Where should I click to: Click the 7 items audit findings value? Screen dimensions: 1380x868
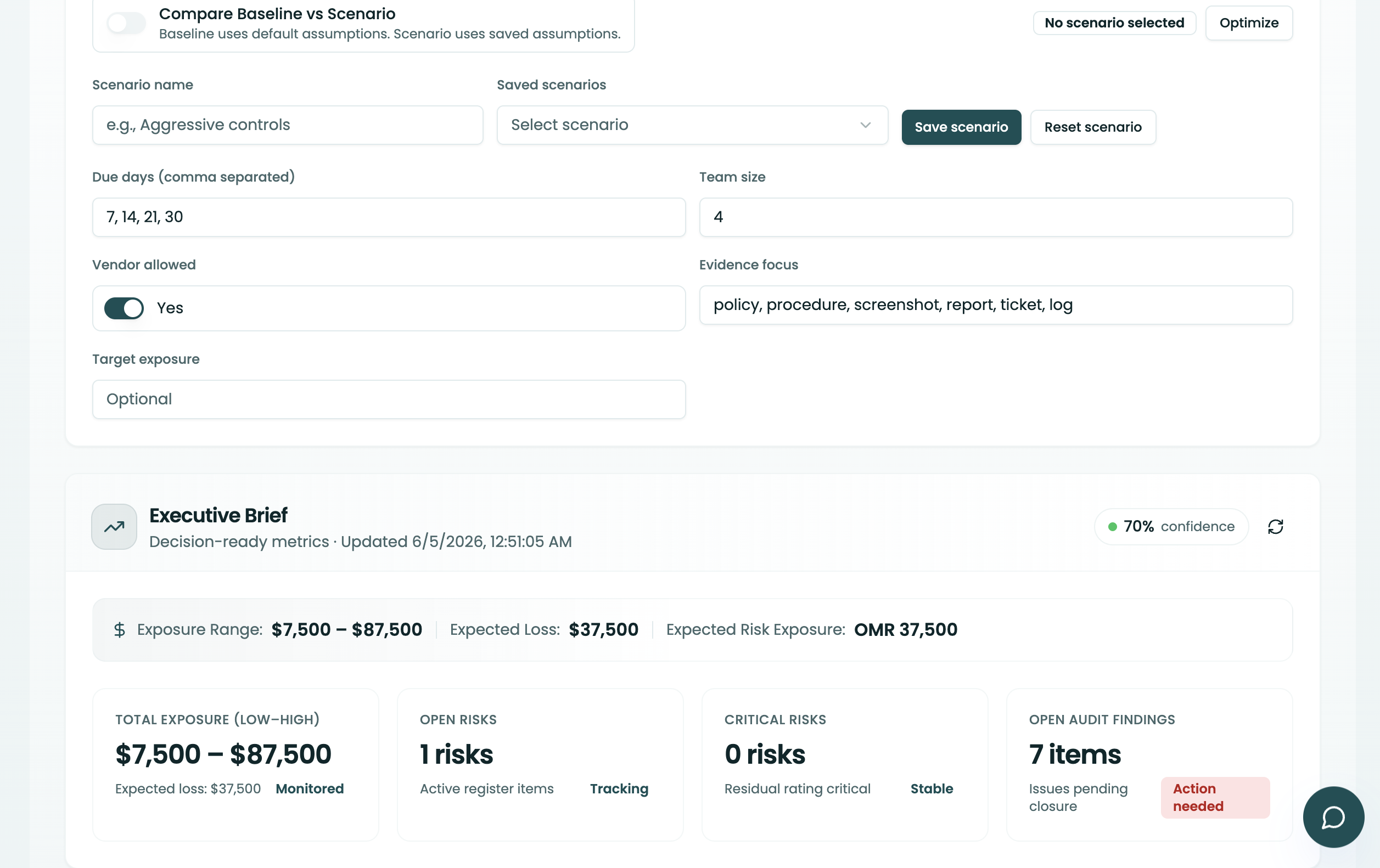[x=1075, y=754]
